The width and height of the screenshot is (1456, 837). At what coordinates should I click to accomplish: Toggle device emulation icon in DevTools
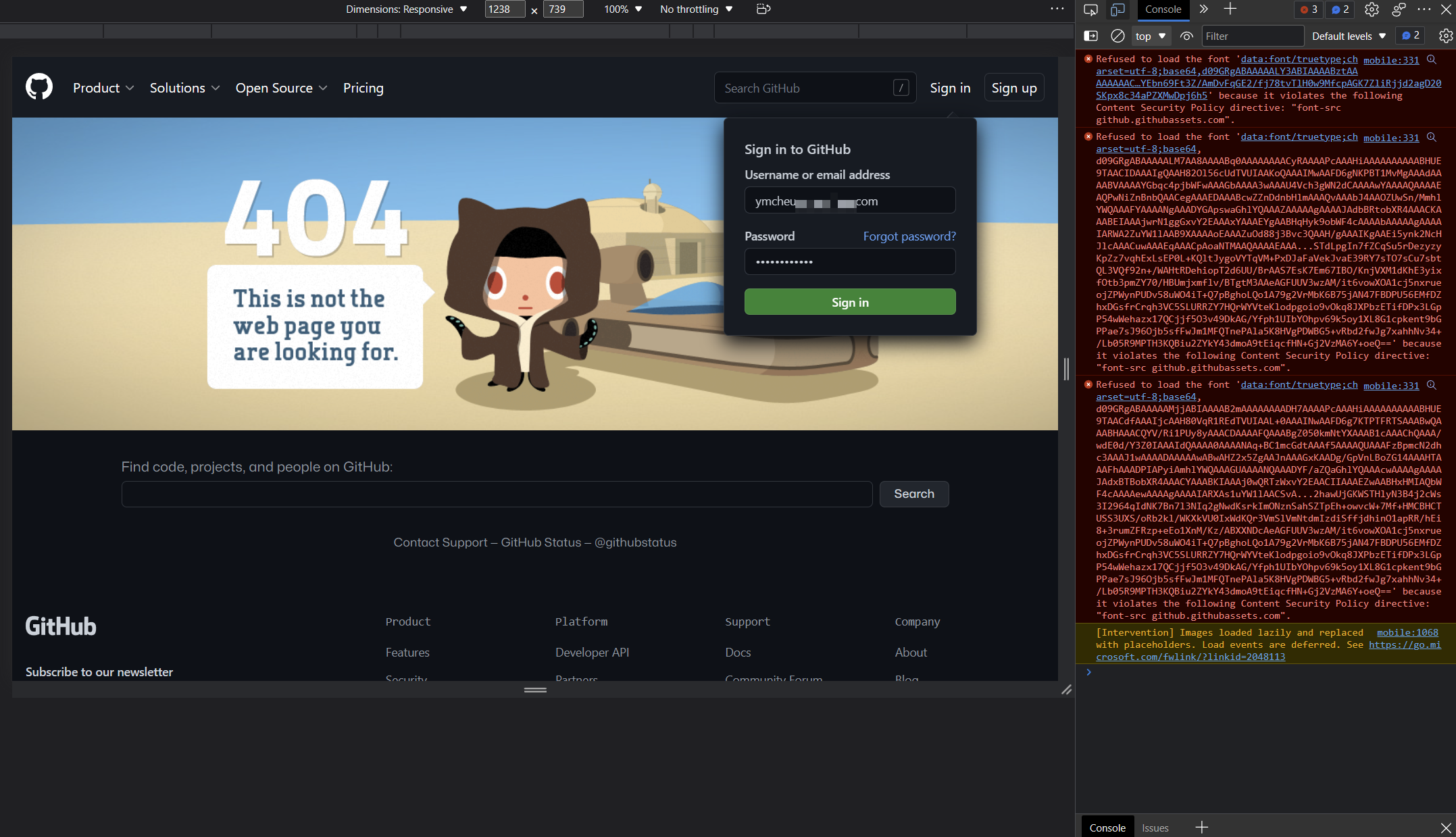click(1118, 9)
